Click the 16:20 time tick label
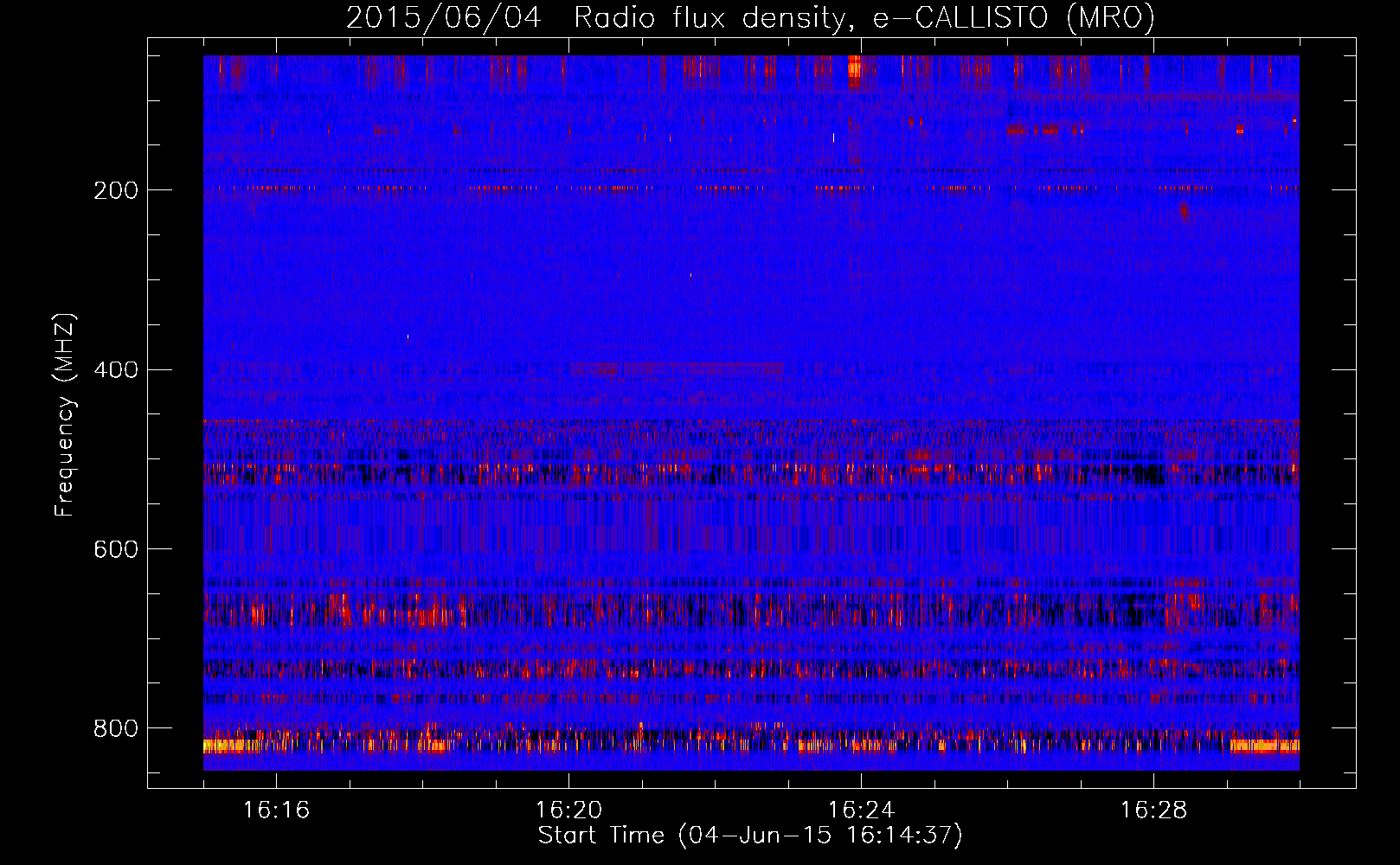This screenshot has width=1400, height=865. coord(568,811)
